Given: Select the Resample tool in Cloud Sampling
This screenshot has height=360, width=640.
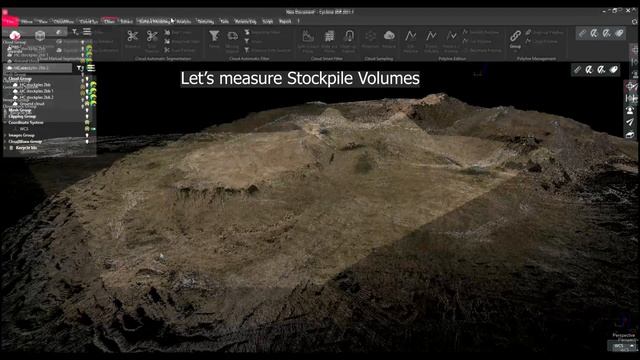Looking at the screenshot, I should click(x=370, y=36).
